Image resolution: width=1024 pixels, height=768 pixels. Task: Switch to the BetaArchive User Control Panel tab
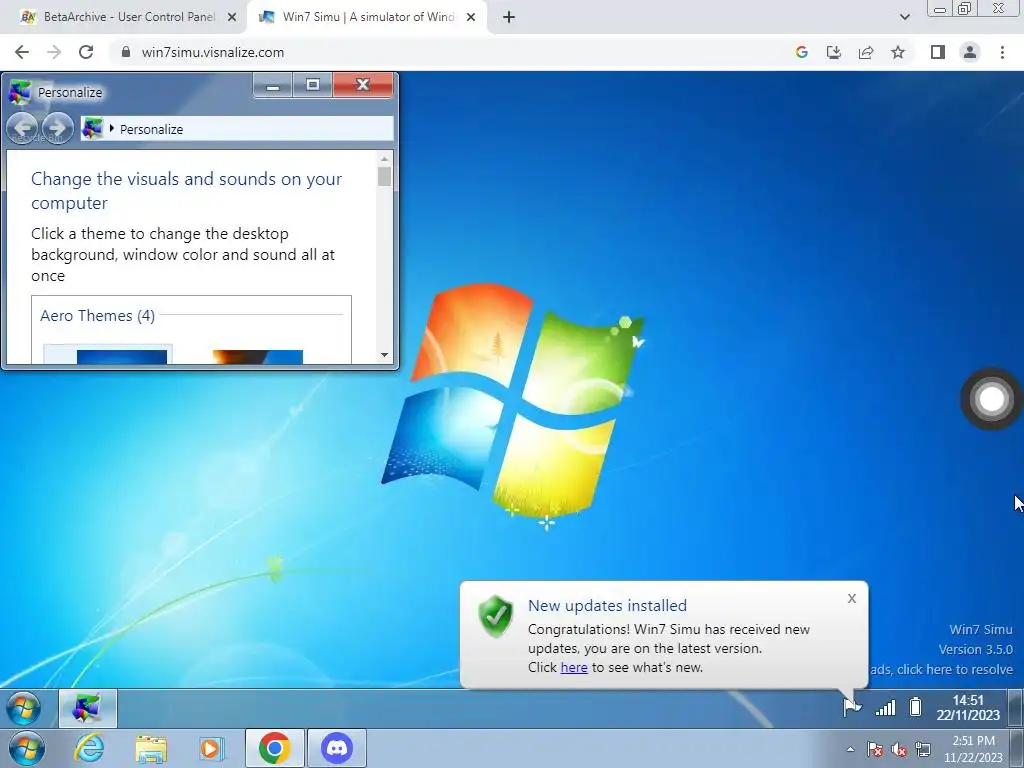pos(129,17)
